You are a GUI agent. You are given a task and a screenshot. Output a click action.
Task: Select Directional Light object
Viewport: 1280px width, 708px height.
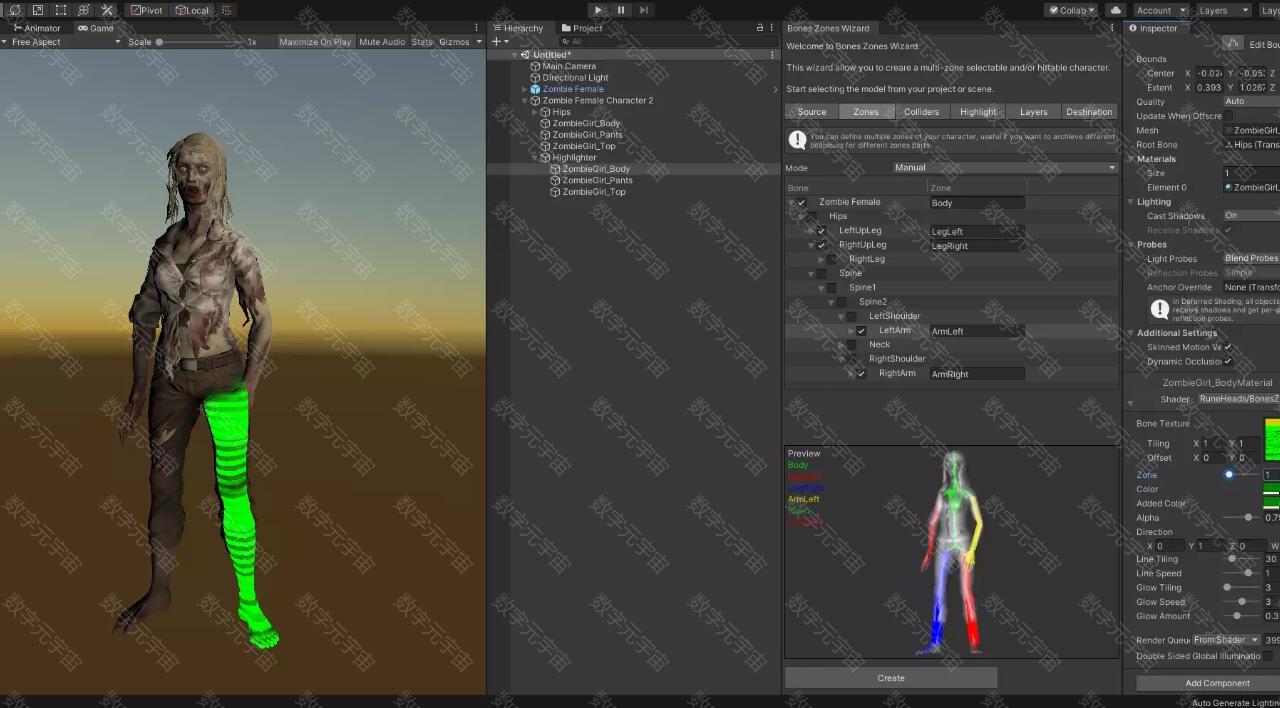575,77
